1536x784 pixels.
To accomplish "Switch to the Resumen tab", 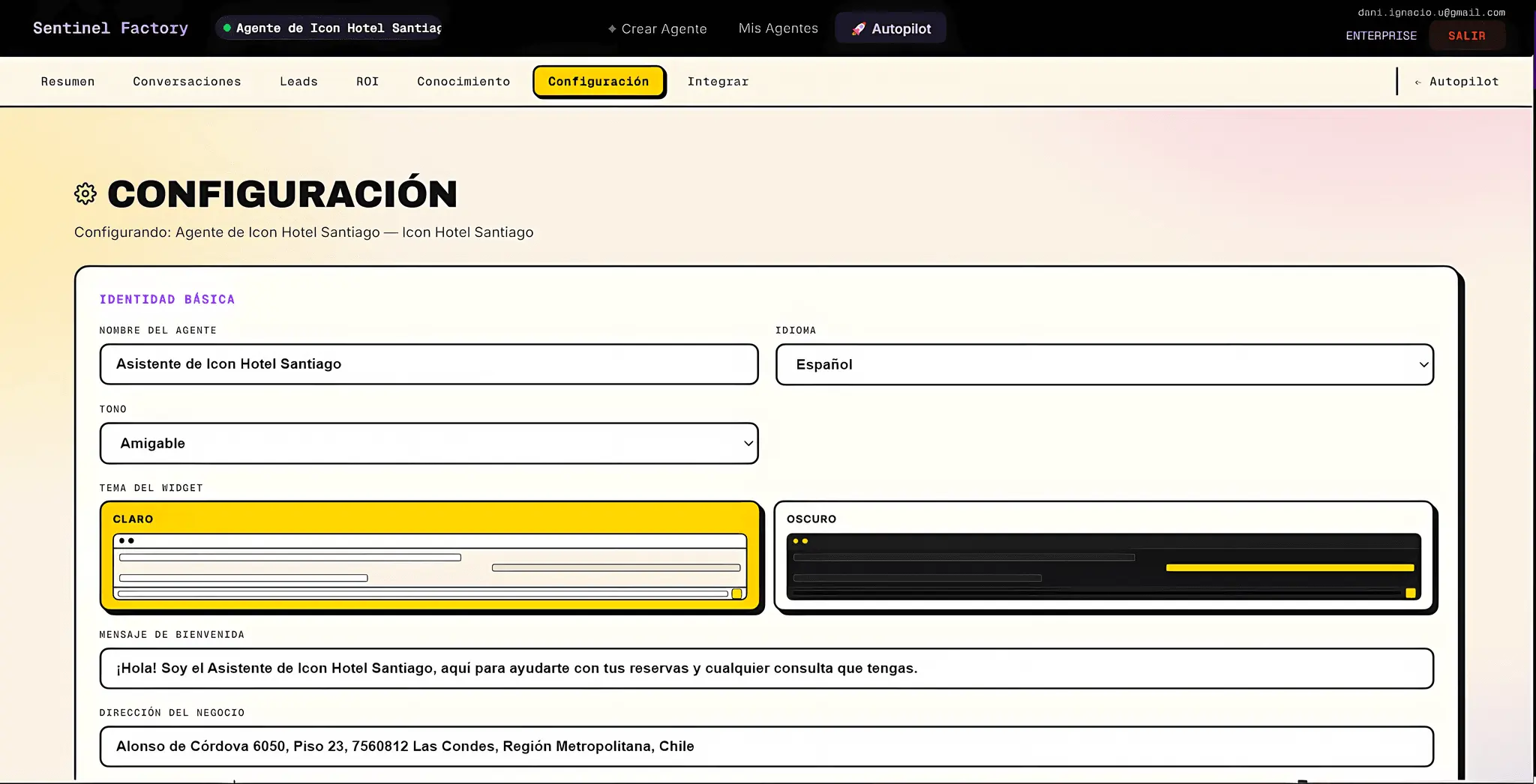I will 67,82.
